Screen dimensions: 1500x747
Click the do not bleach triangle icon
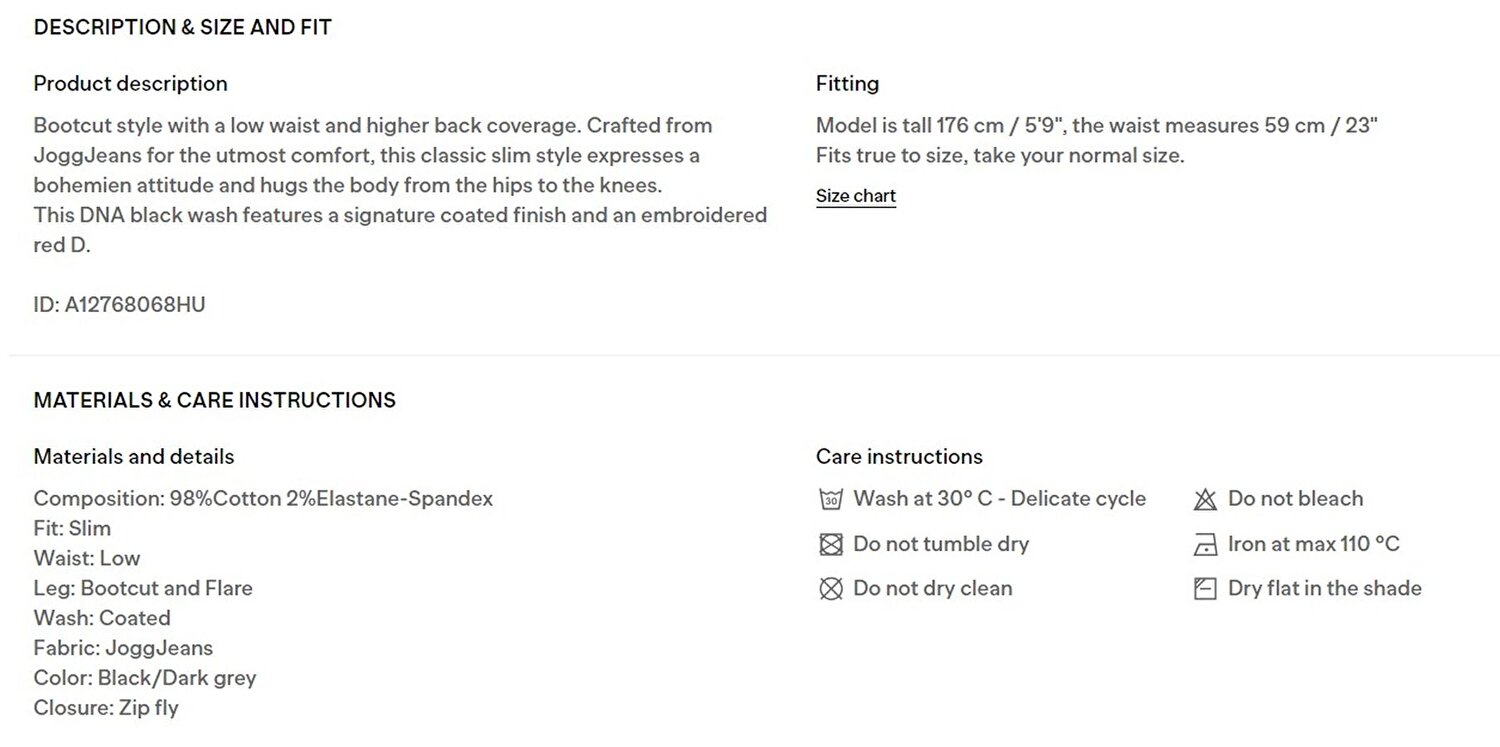[1205, 499]
